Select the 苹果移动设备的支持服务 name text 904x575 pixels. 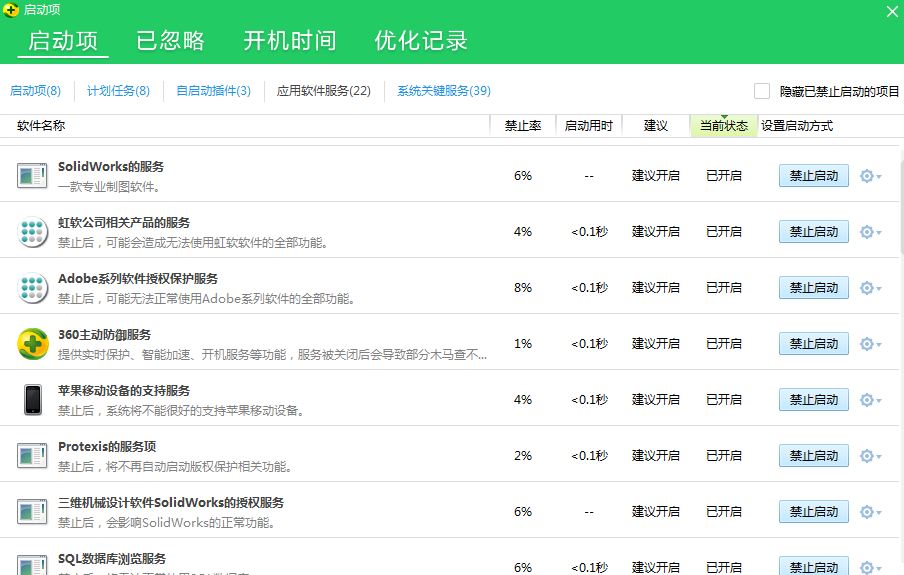tap(124, 390)
